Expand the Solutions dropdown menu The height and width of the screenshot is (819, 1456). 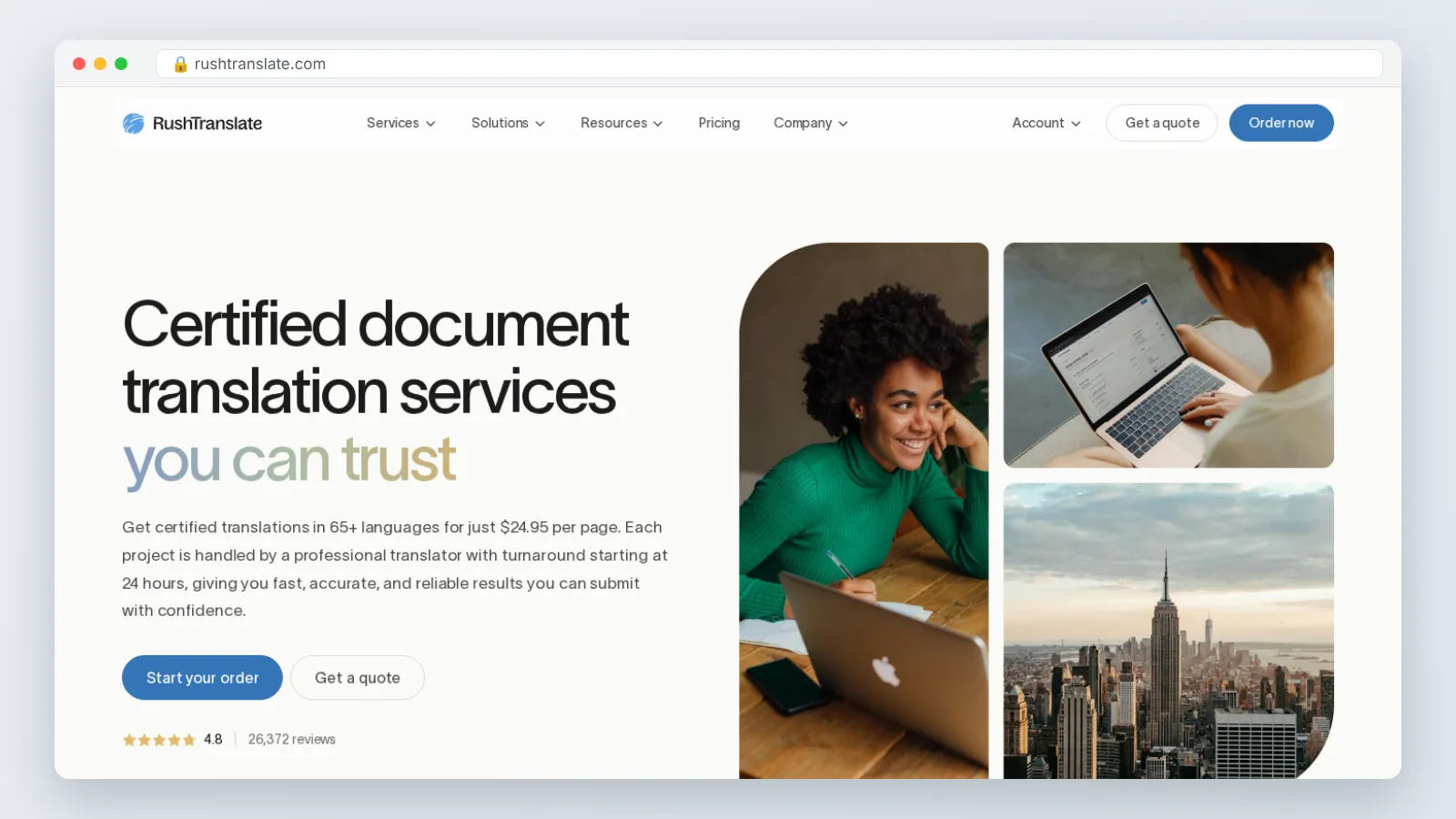508,123
